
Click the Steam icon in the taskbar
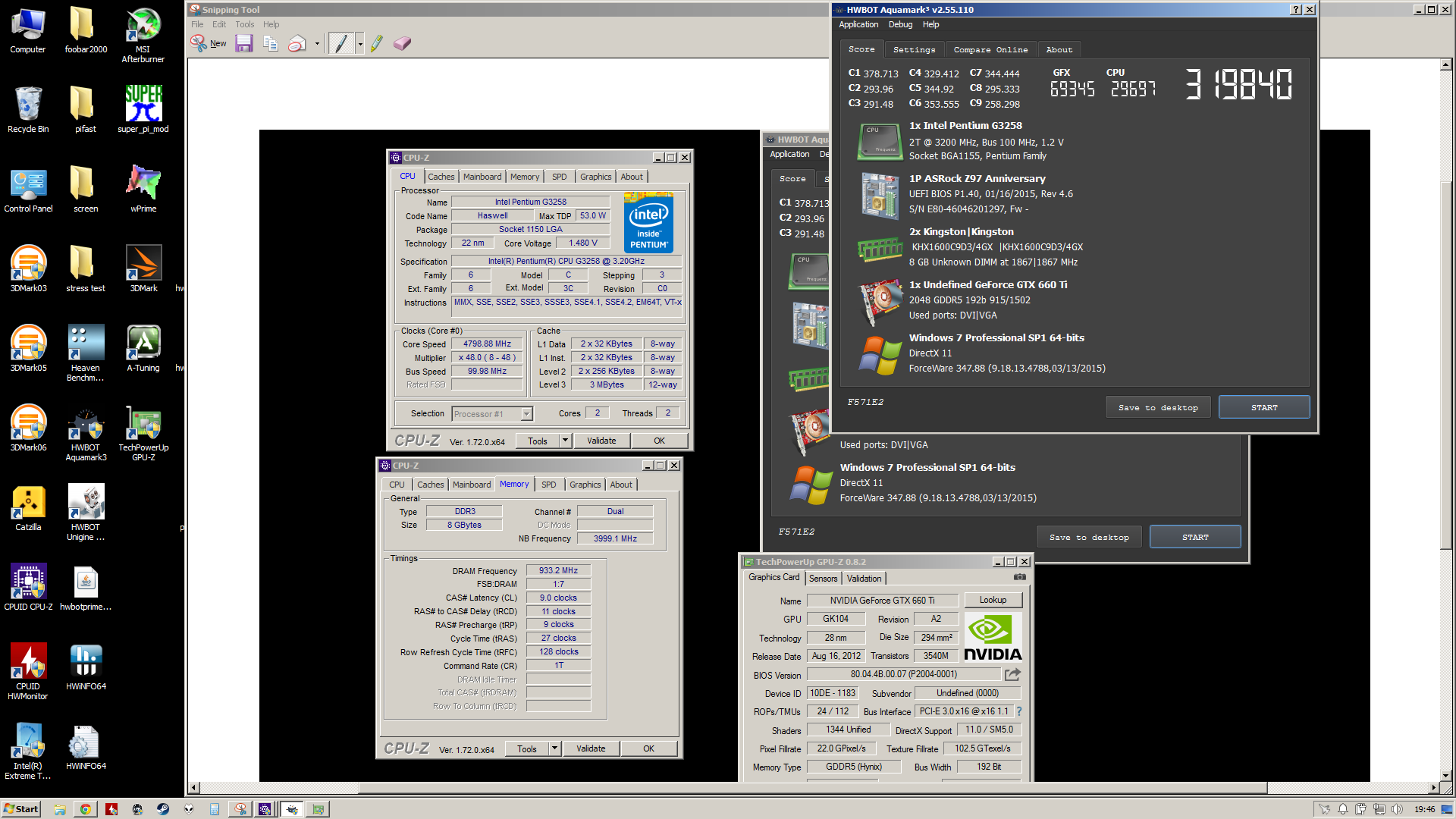tap(163, 809)
